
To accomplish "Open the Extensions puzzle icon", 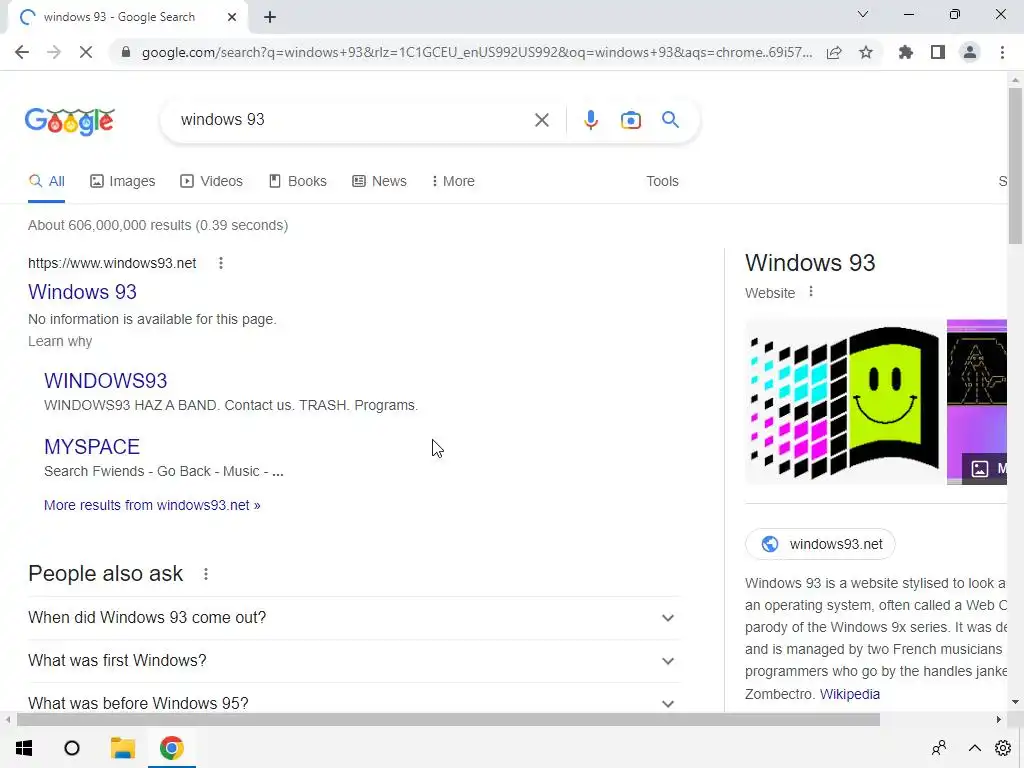I will (906, 52).
